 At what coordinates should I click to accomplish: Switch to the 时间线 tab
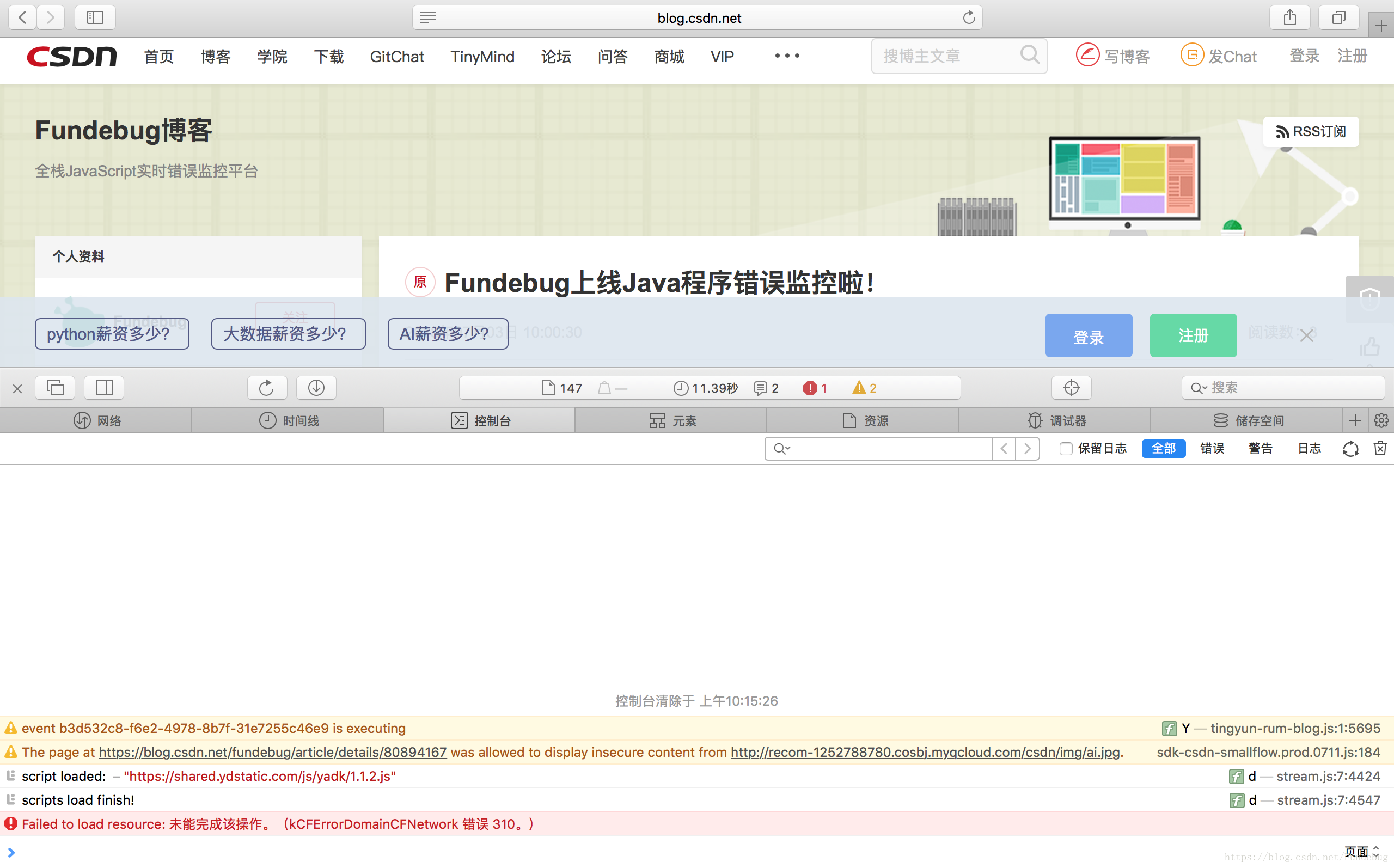point(288,421)
